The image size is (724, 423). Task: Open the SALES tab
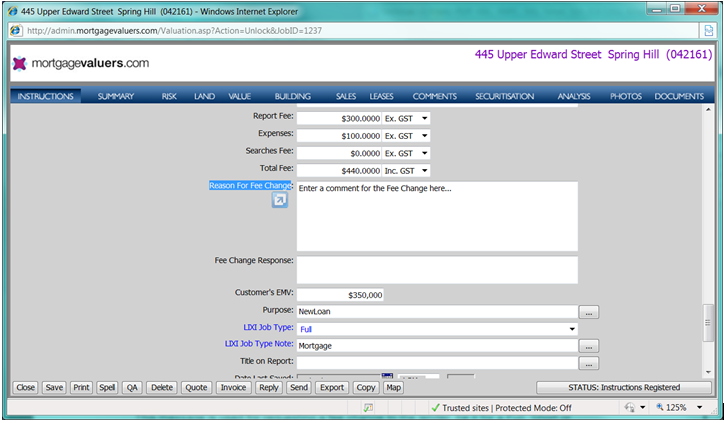pos(346,96)
